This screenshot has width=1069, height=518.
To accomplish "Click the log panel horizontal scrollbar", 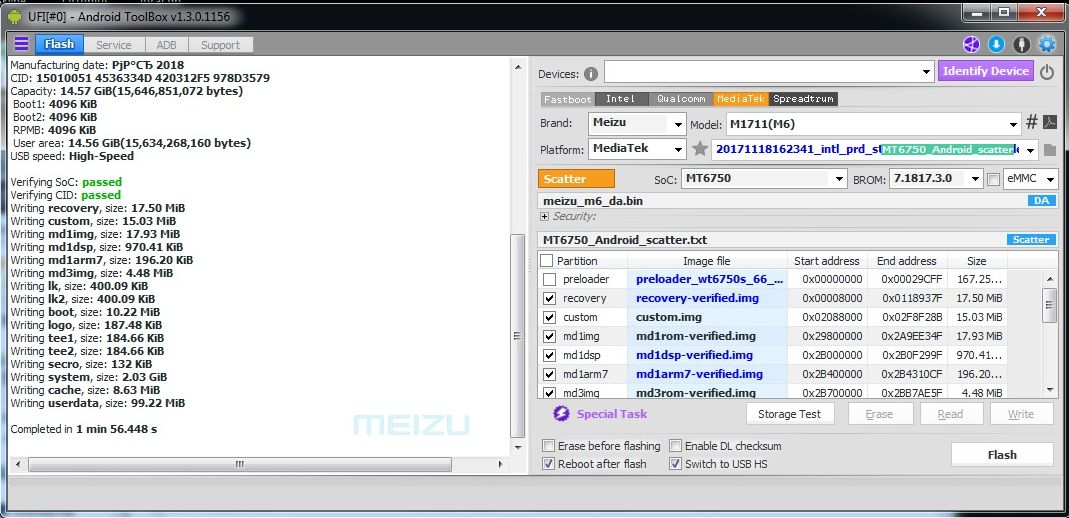I will tap(239, 464).
